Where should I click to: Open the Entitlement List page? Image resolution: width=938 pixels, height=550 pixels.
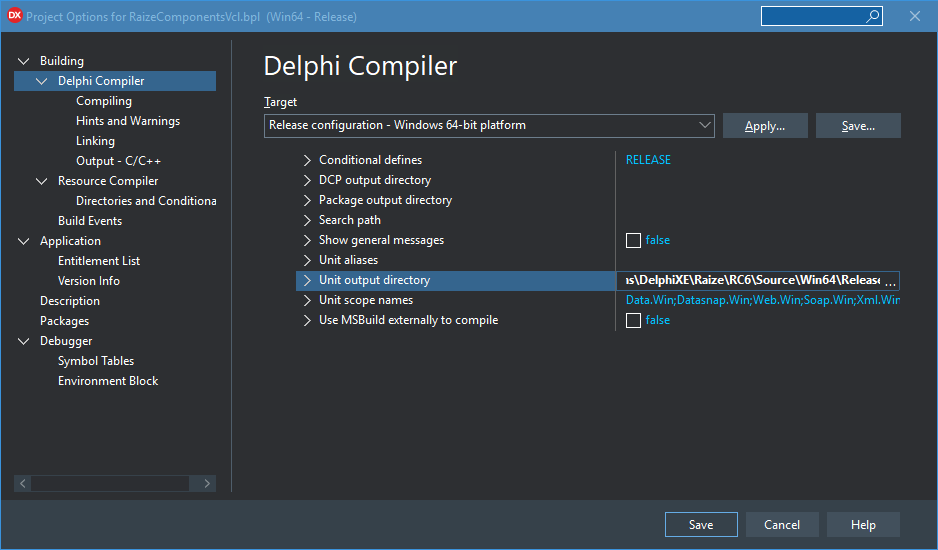99,261
